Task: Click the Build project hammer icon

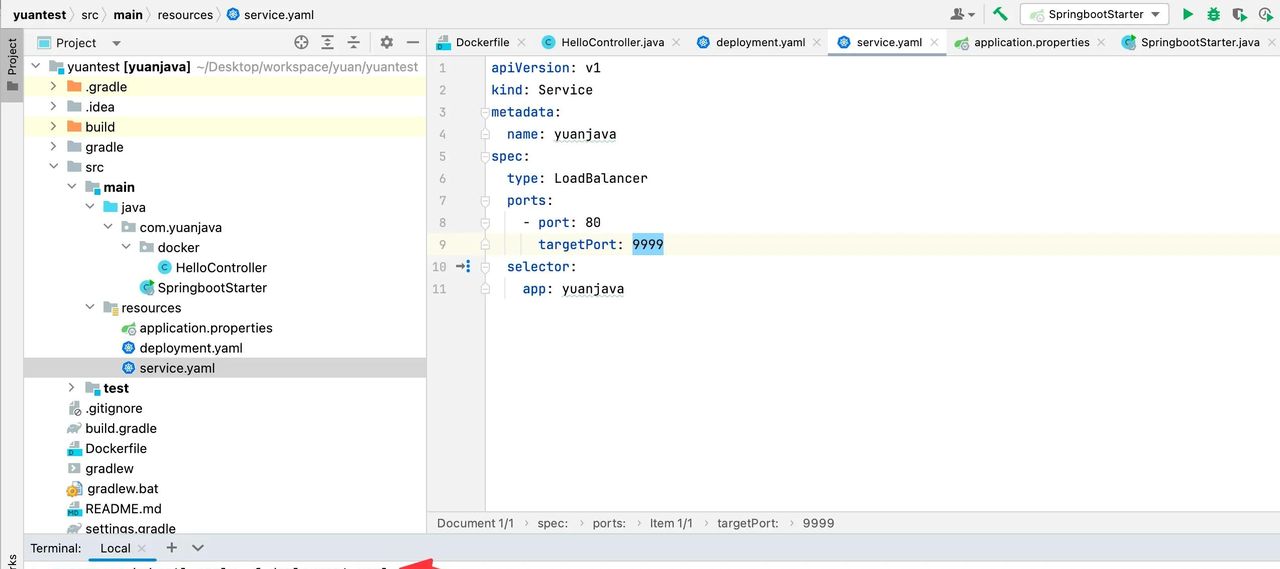Action: point(999,14)
